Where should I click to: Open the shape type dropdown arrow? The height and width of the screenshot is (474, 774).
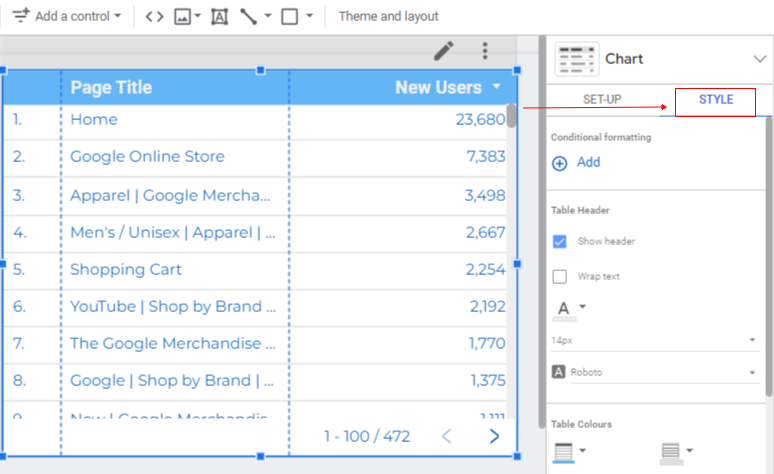(310, 16)
